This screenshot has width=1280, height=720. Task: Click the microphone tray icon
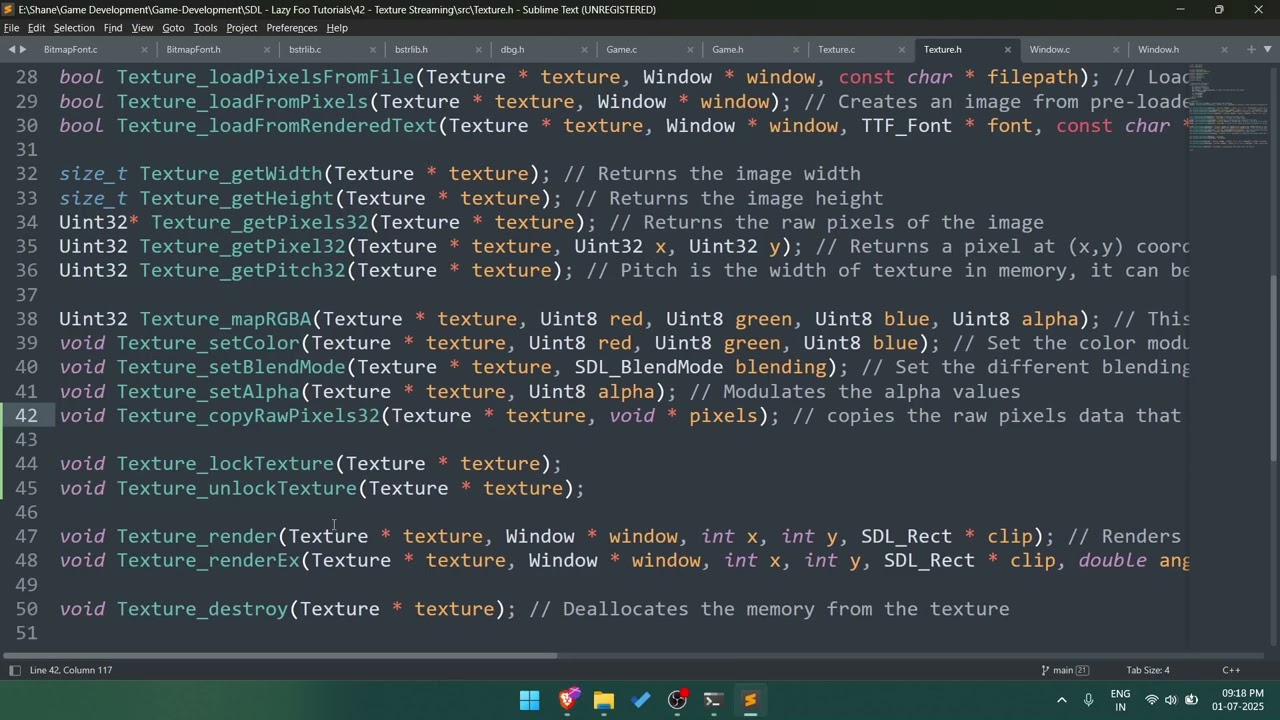coord(1088,700)
